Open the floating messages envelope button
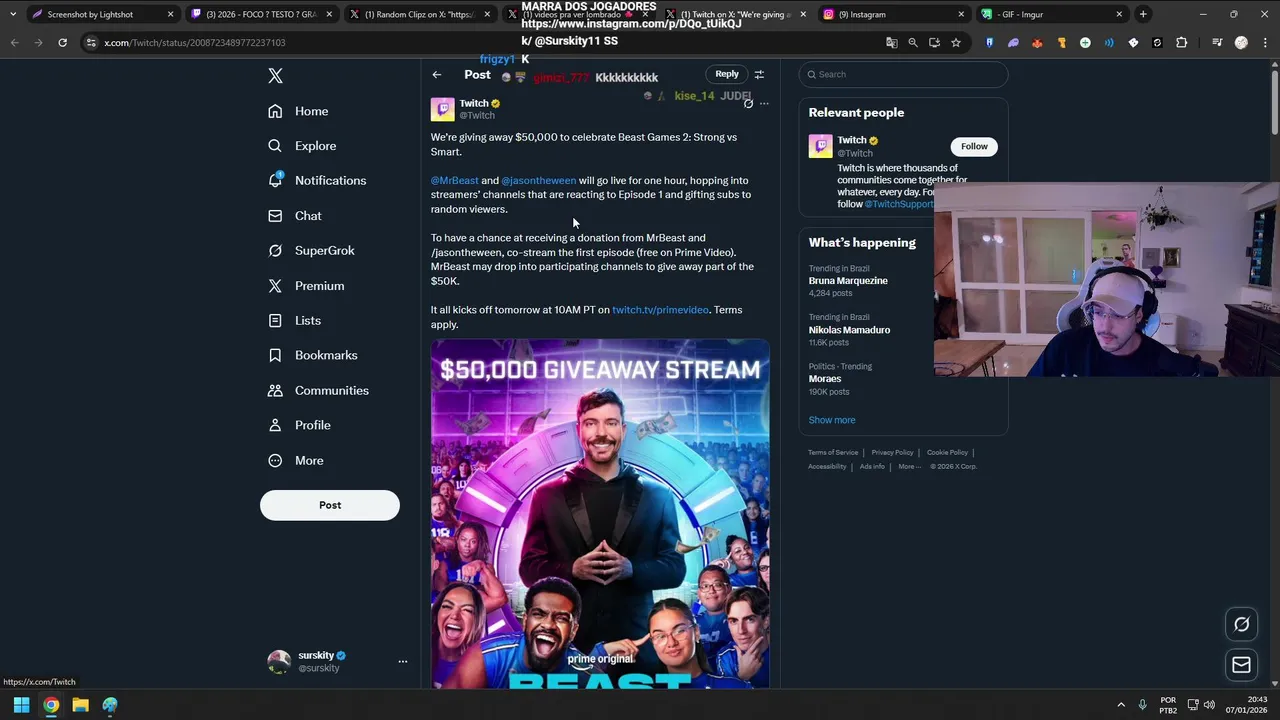 tap(1241, 664)
